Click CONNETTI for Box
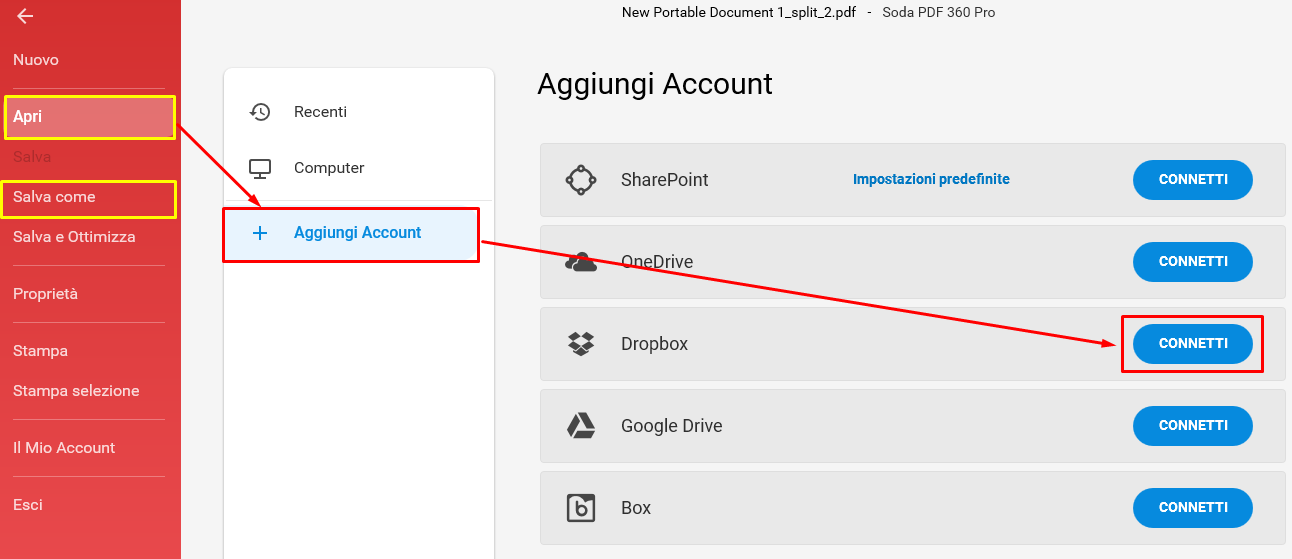The image size is (1292, 559). click(x=1193, y=508)
